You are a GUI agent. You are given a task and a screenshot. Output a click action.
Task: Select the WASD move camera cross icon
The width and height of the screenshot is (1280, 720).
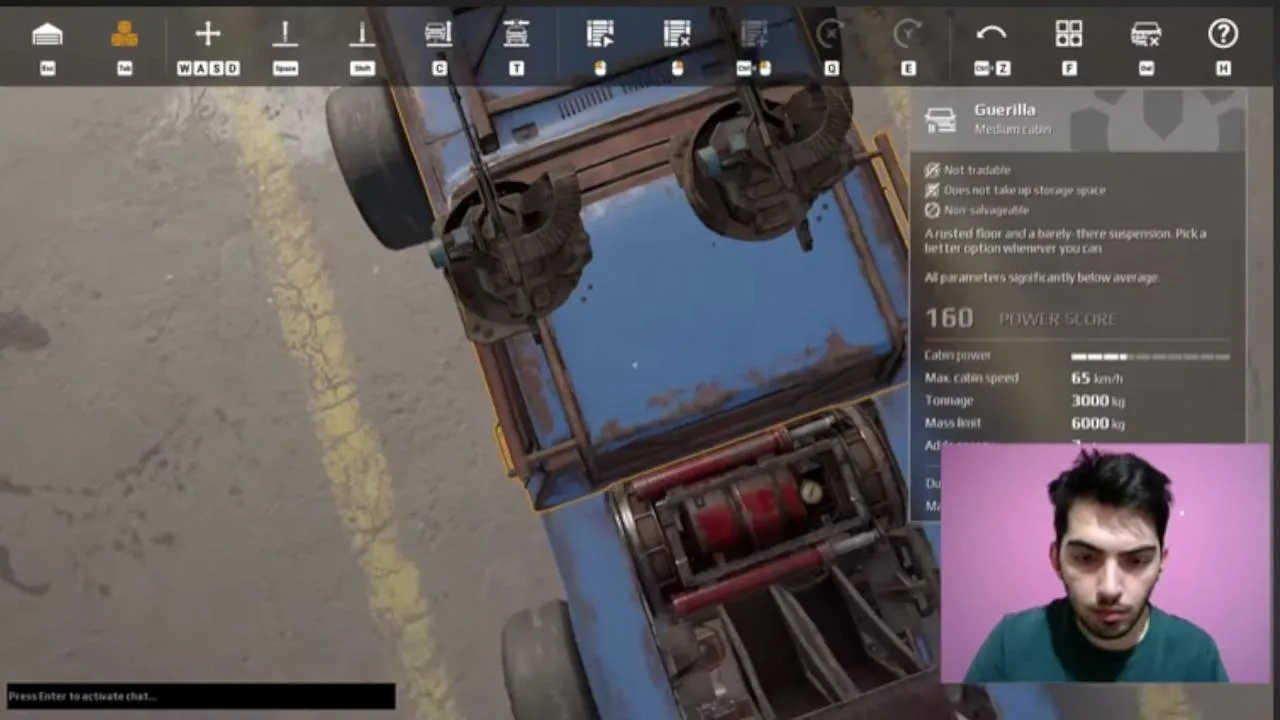click(208, 35)
